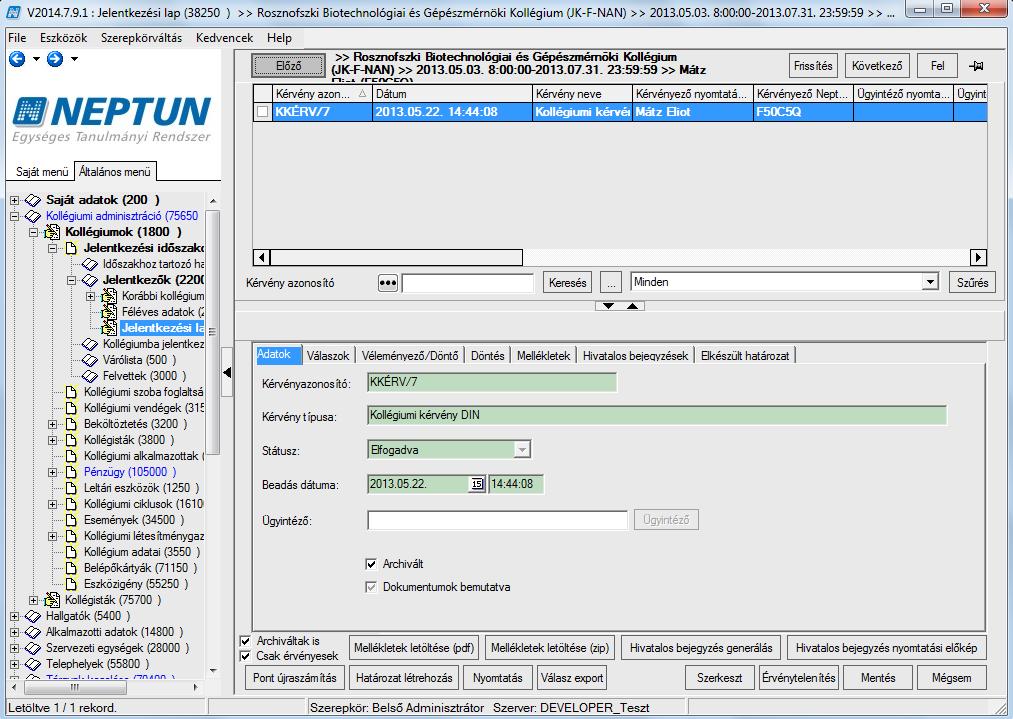Collapse the Jelentkezők tree node

(72, 280)
